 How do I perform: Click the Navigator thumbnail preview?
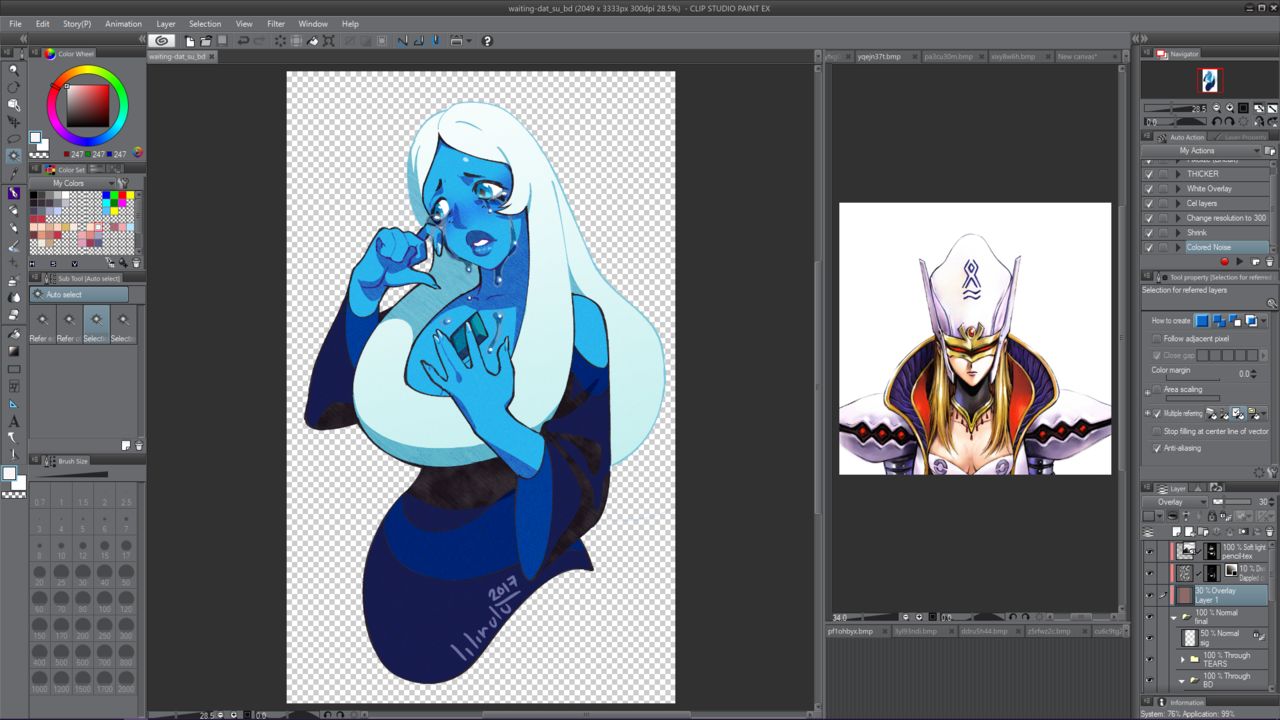(1210, 81)
